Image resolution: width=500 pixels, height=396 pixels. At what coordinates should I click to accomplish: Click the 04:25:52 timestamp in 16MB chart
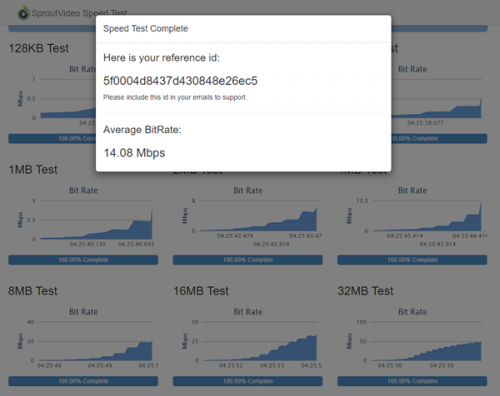[231, 366]
